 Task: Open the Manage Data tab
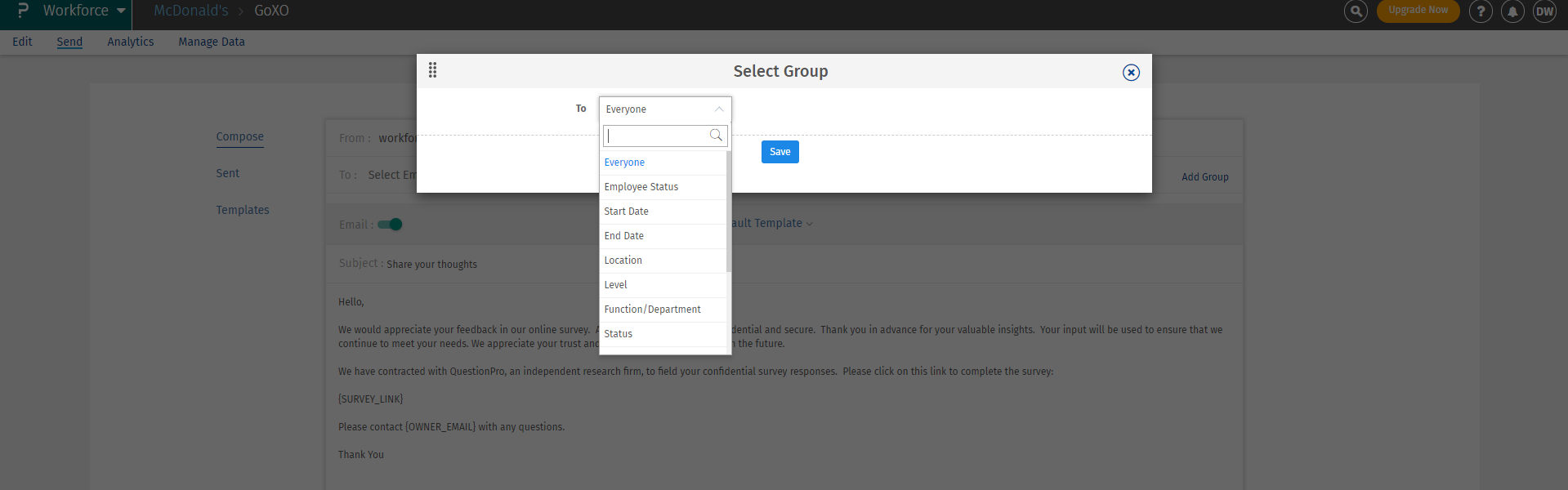tap(212, 42)
